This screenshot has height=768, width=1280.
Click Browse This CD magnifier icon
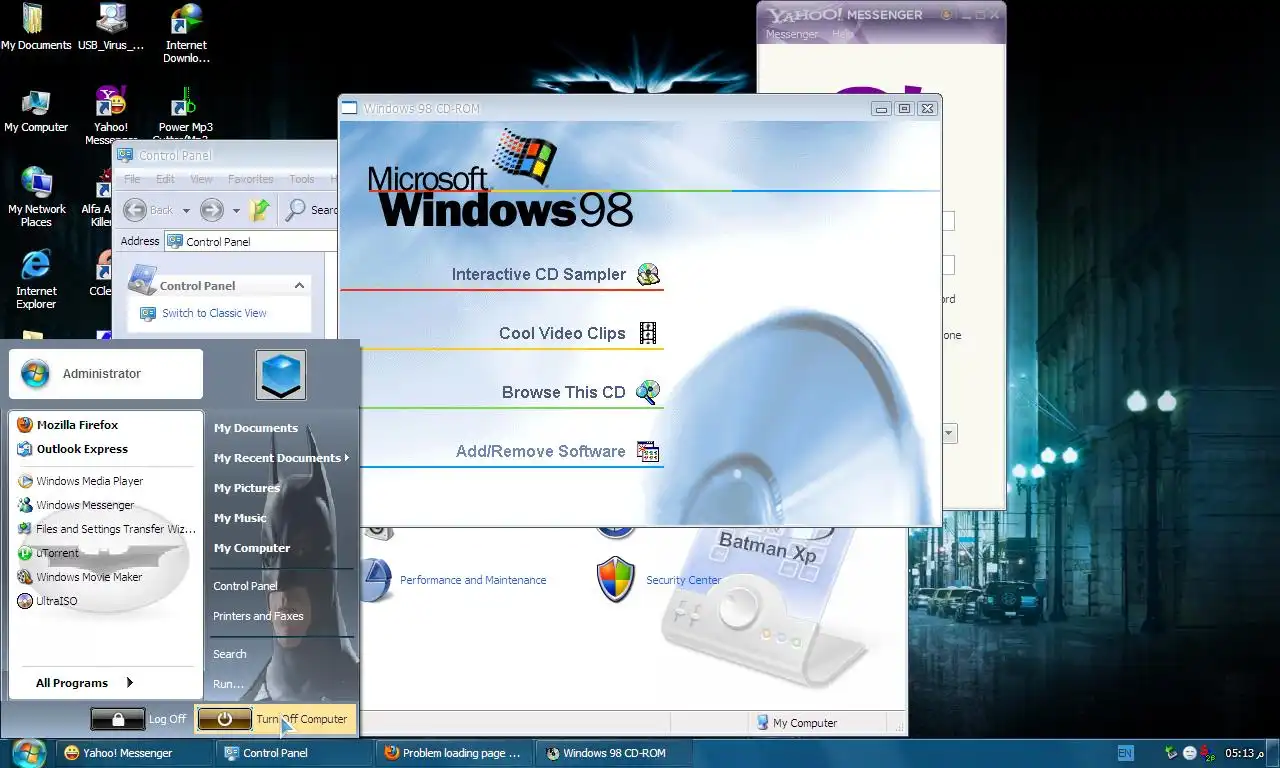click(x=648, y=392)
